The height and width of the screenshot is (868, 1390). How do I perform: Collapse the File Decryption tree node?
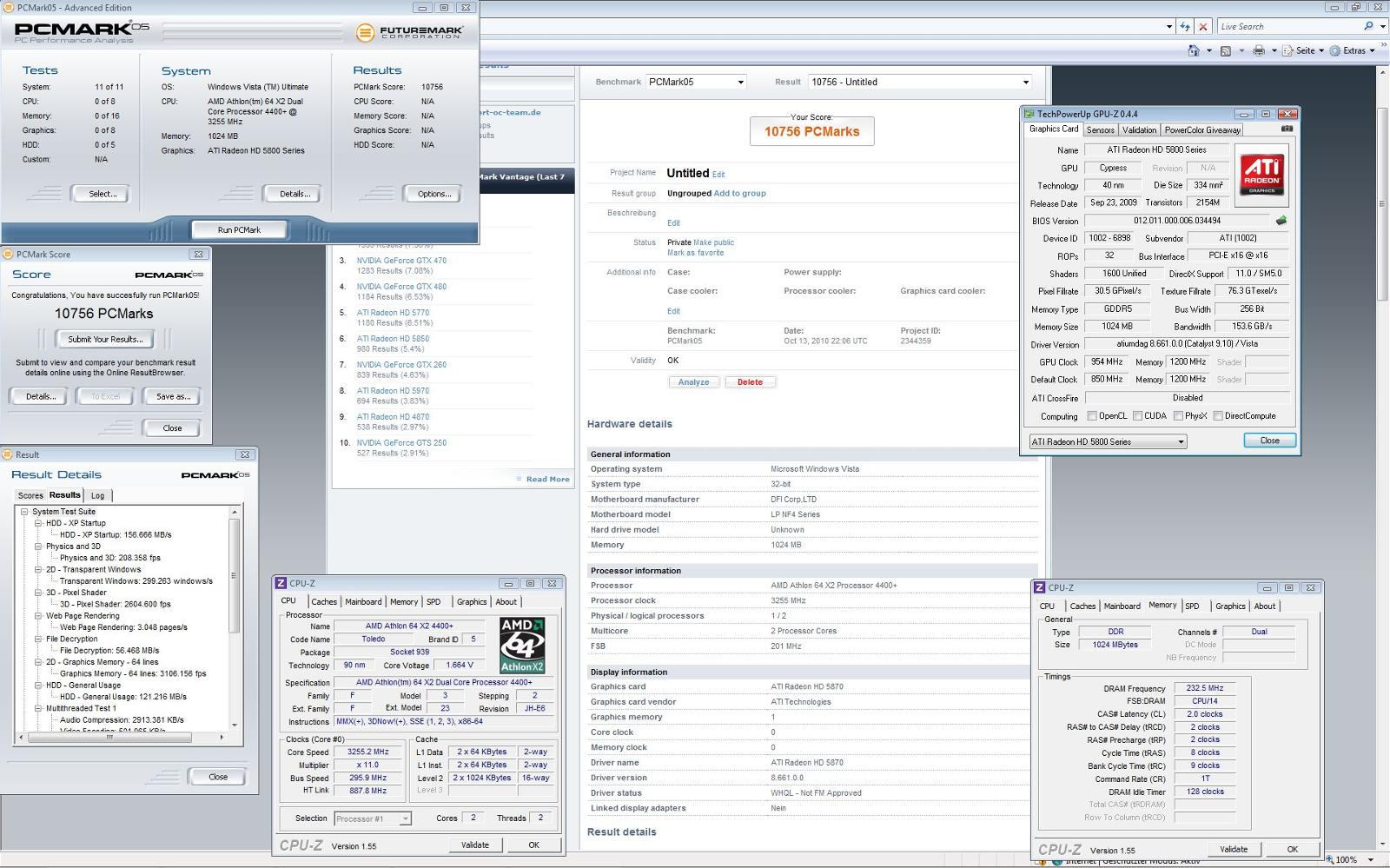click(38, 639)
